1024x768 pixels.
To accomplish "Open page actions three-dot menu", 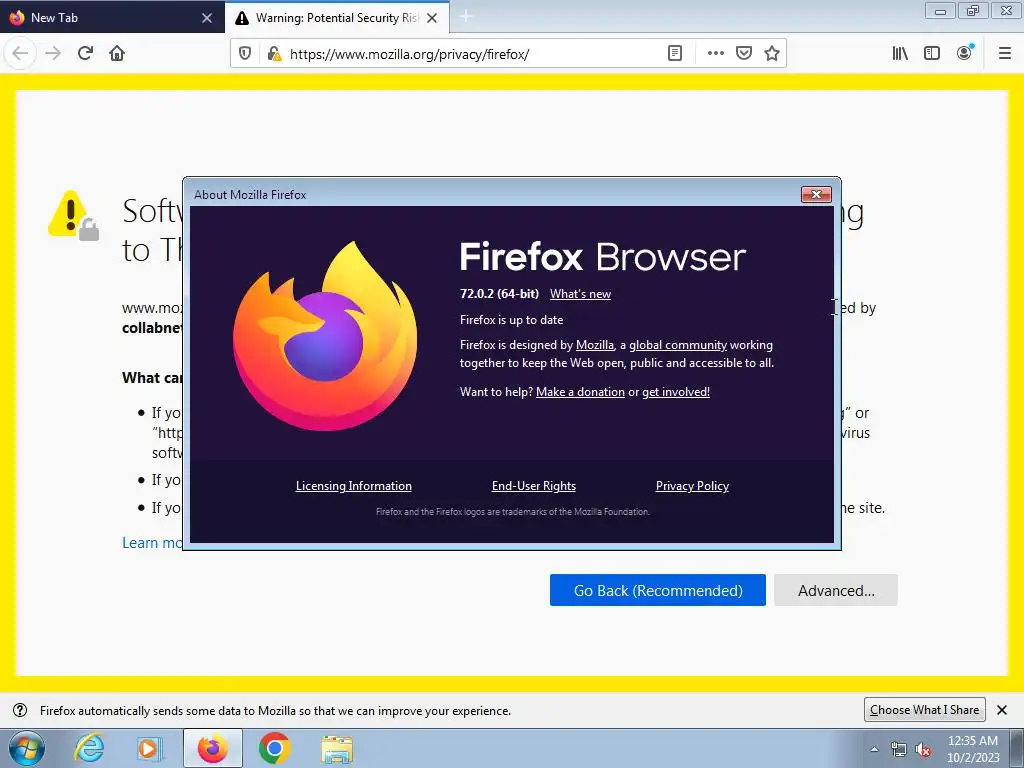I will pyautogui.click(x=716, y=54).
